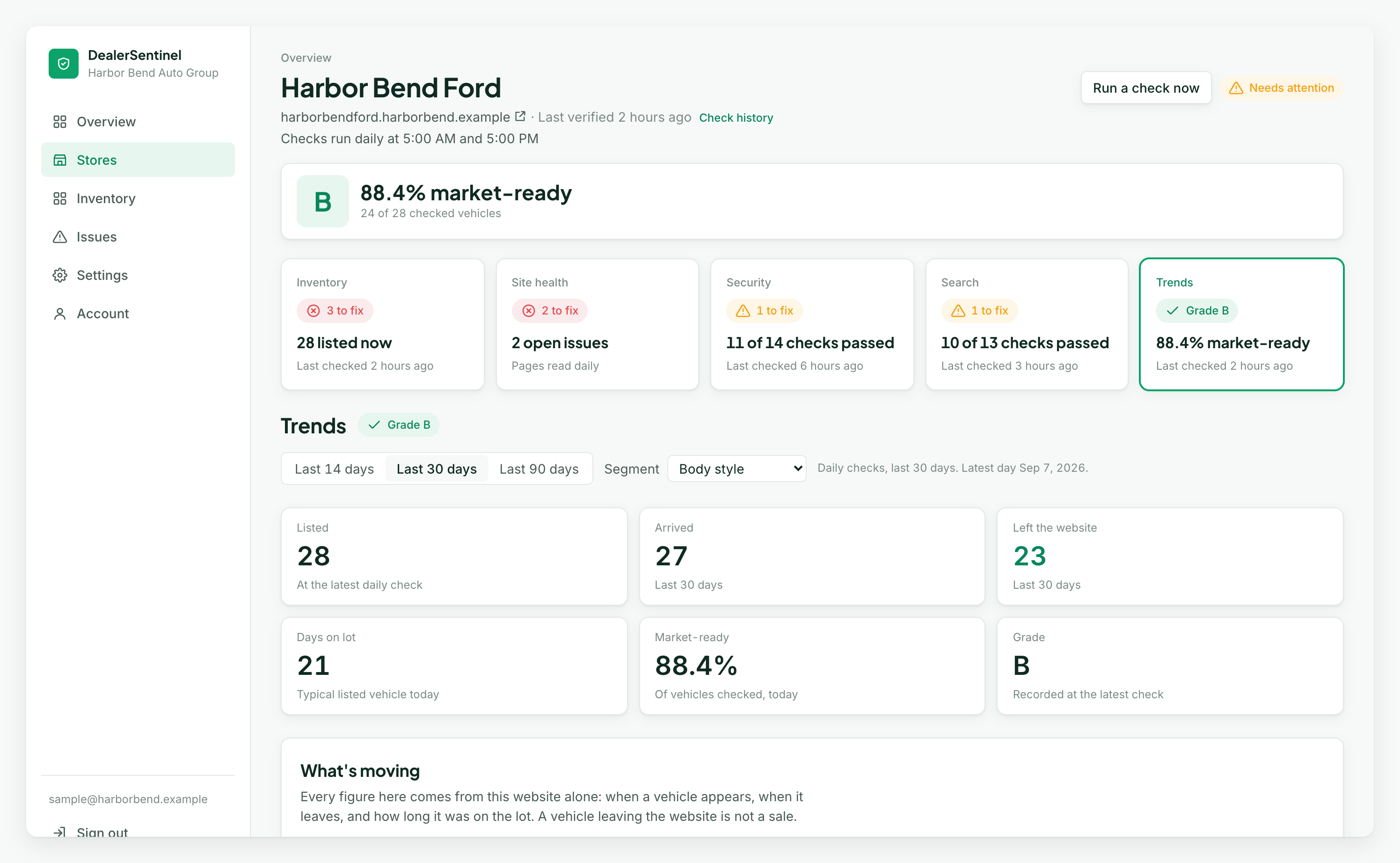The height and width of the screenshot is (863, 1400).
Task: Select the Last 14 days range
Action: (x=334, y=468)
